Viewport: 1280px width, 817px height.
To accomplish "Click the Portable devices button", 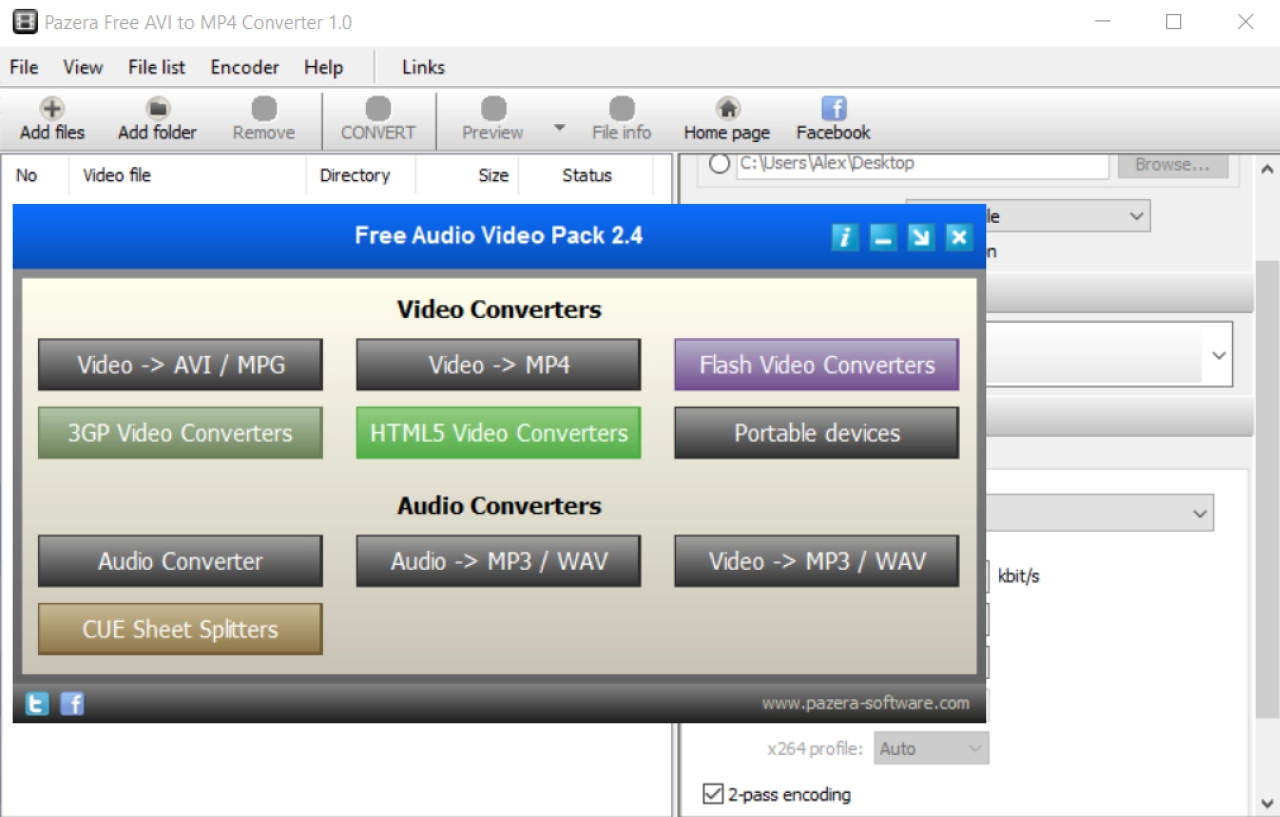I will 816,433.
